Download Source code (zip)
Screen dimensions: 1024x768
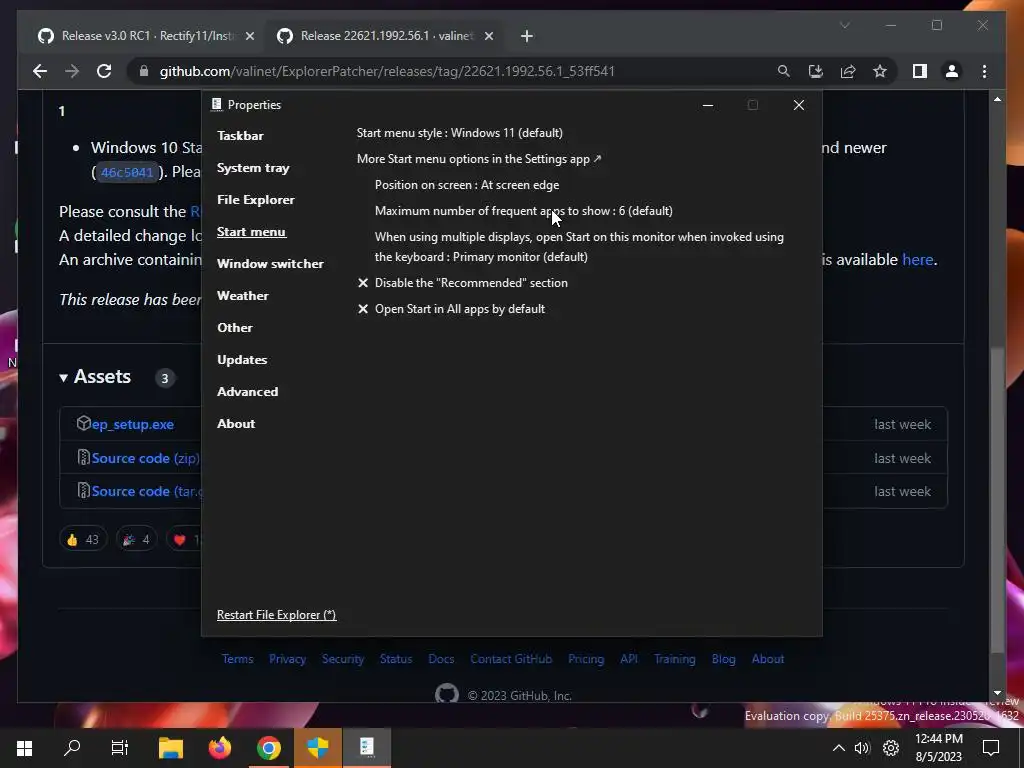tap(145, 458)
